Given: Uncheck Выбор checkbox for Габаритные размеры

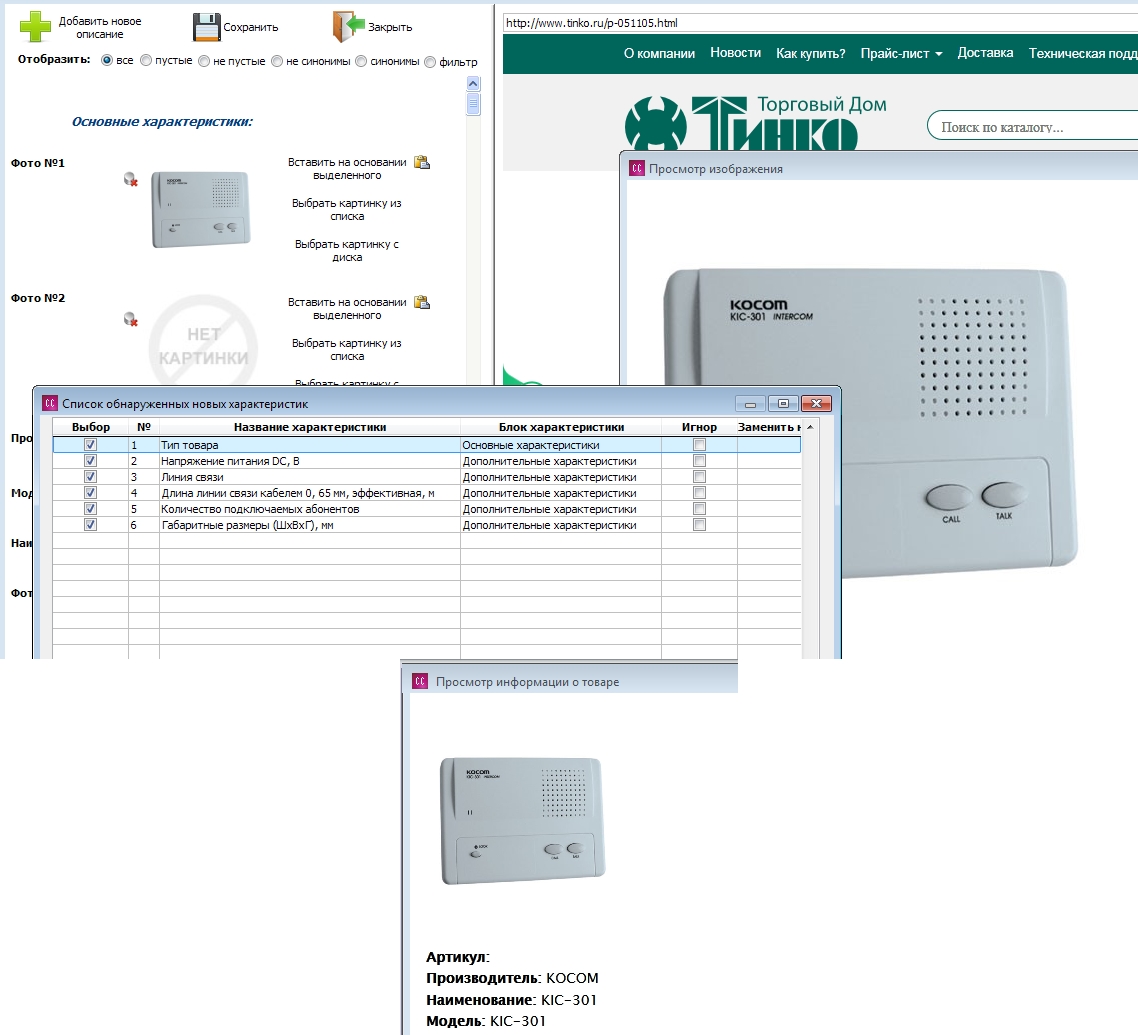Looking at the screenshot, I should [90, 525].
